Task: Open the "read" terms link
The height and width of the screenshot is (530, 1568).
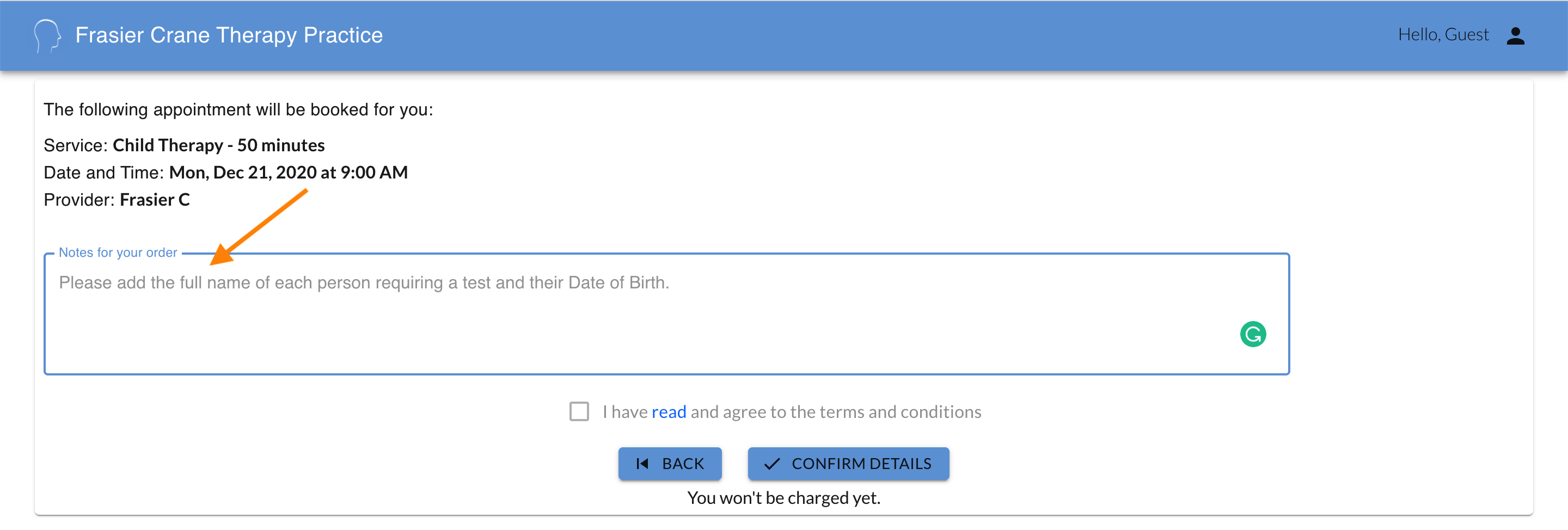Action: coord(669,412)
